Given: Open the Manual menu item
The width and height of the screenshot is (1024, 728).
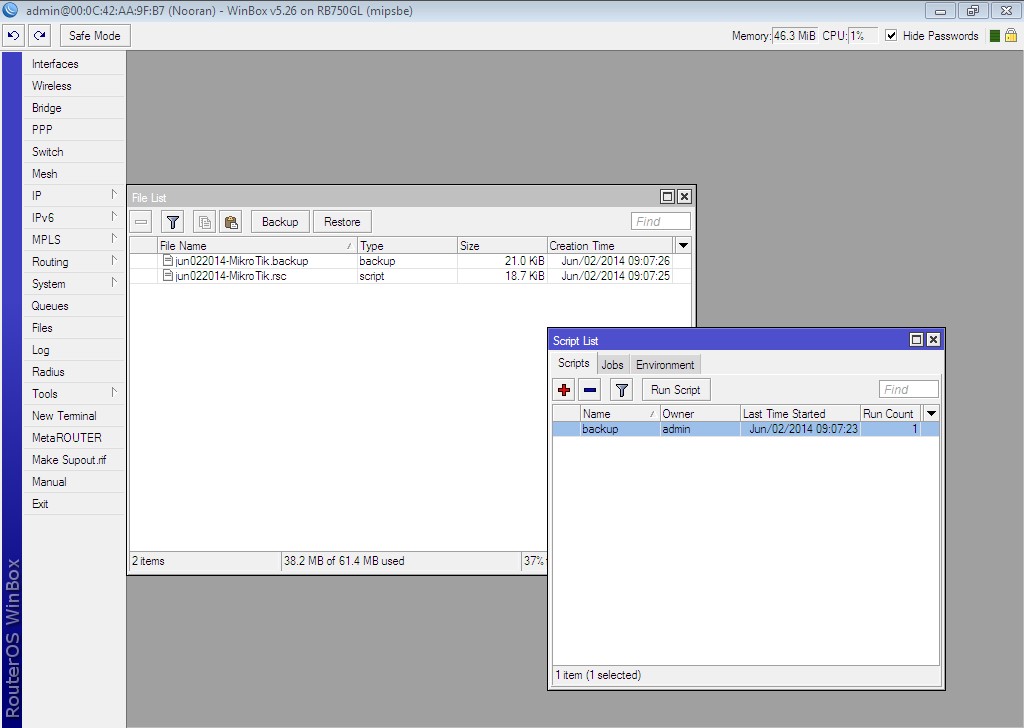Looking at the screenshot, I should point(74,482).
